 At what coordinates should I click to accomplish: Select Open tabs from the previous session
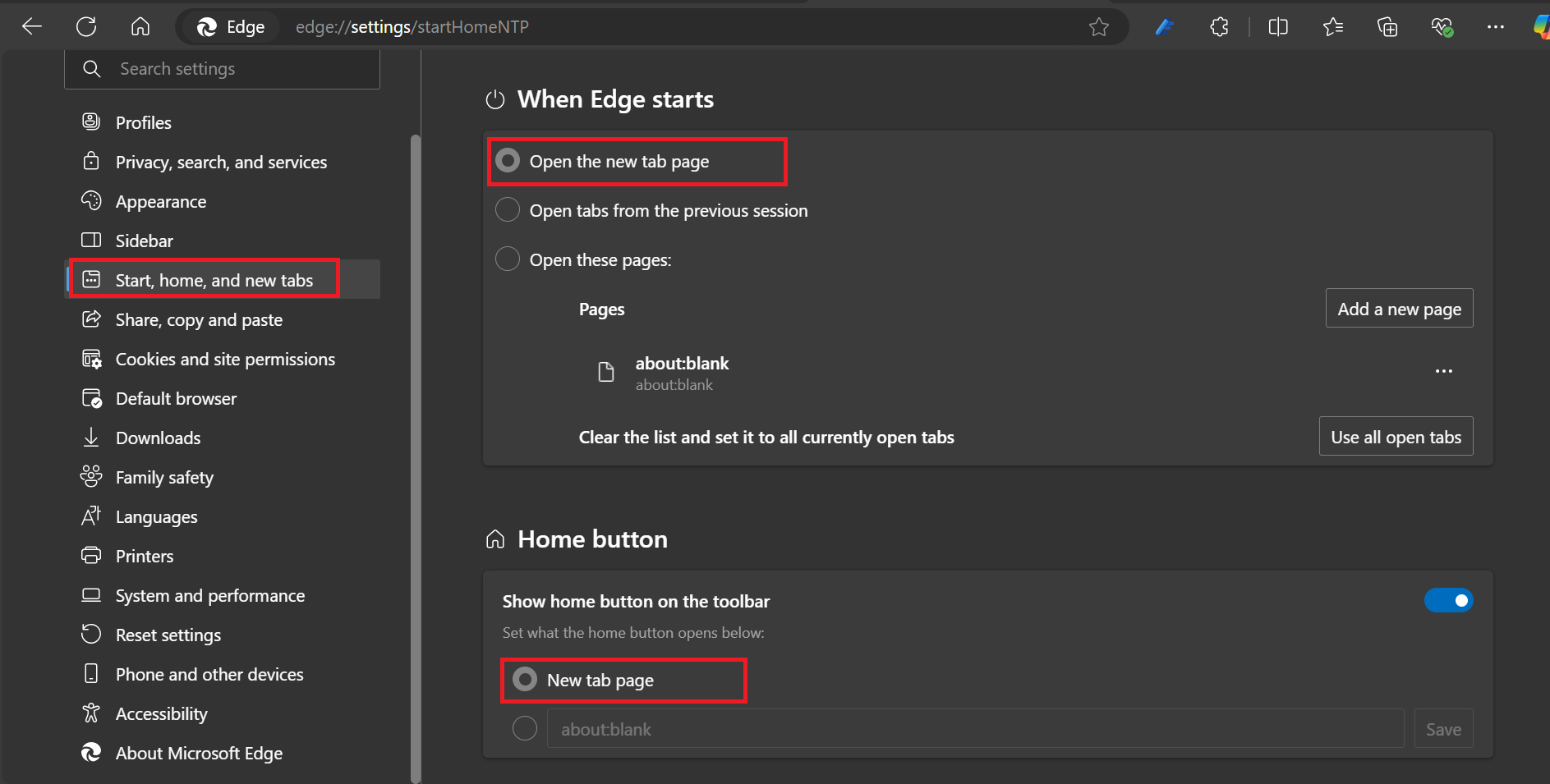pyautogui.click(x=508, y=210)
